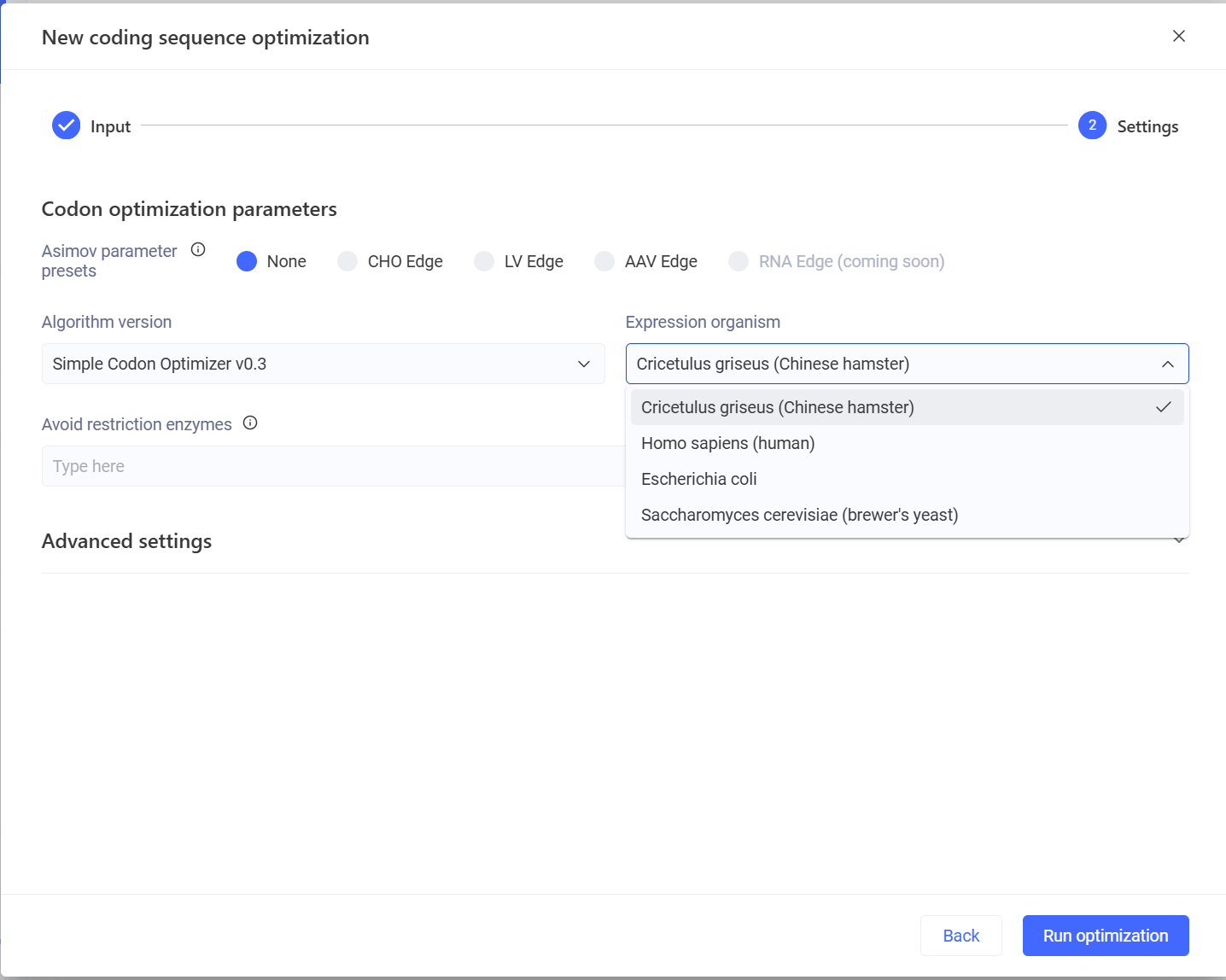Choose Saccharomyces cerevisiae (brewer's yeast) option

(x=907, y=515)
